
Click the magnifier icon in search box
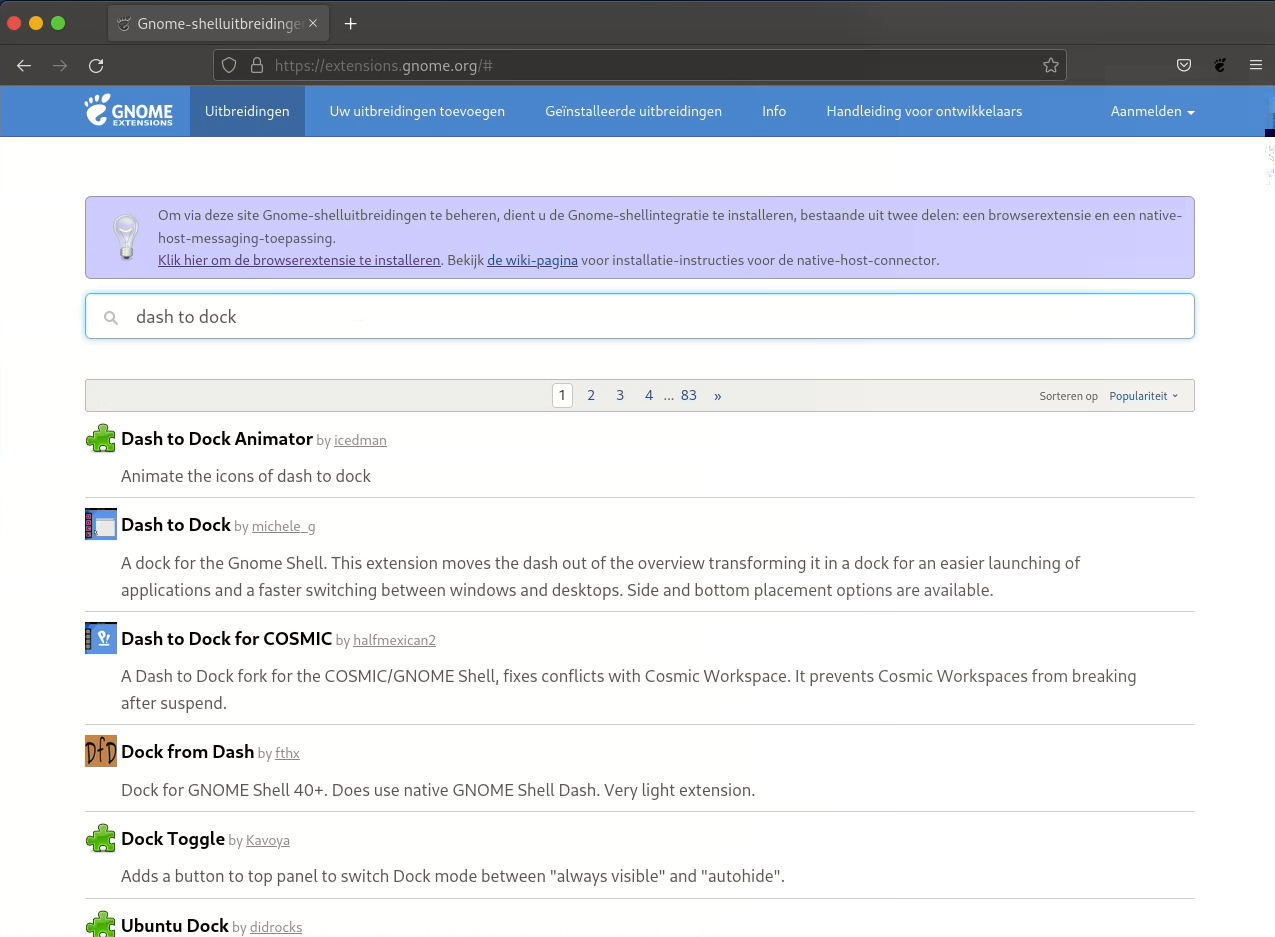[111, 317]
